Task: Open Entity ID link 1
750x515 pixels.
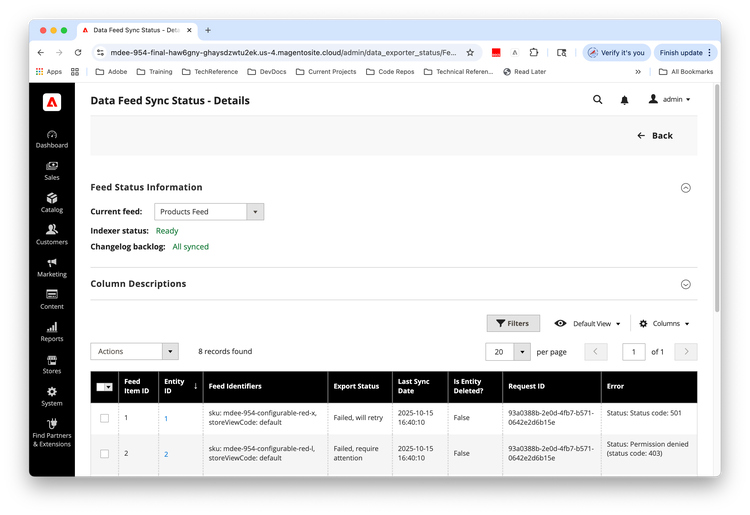Action: [166, 418]
